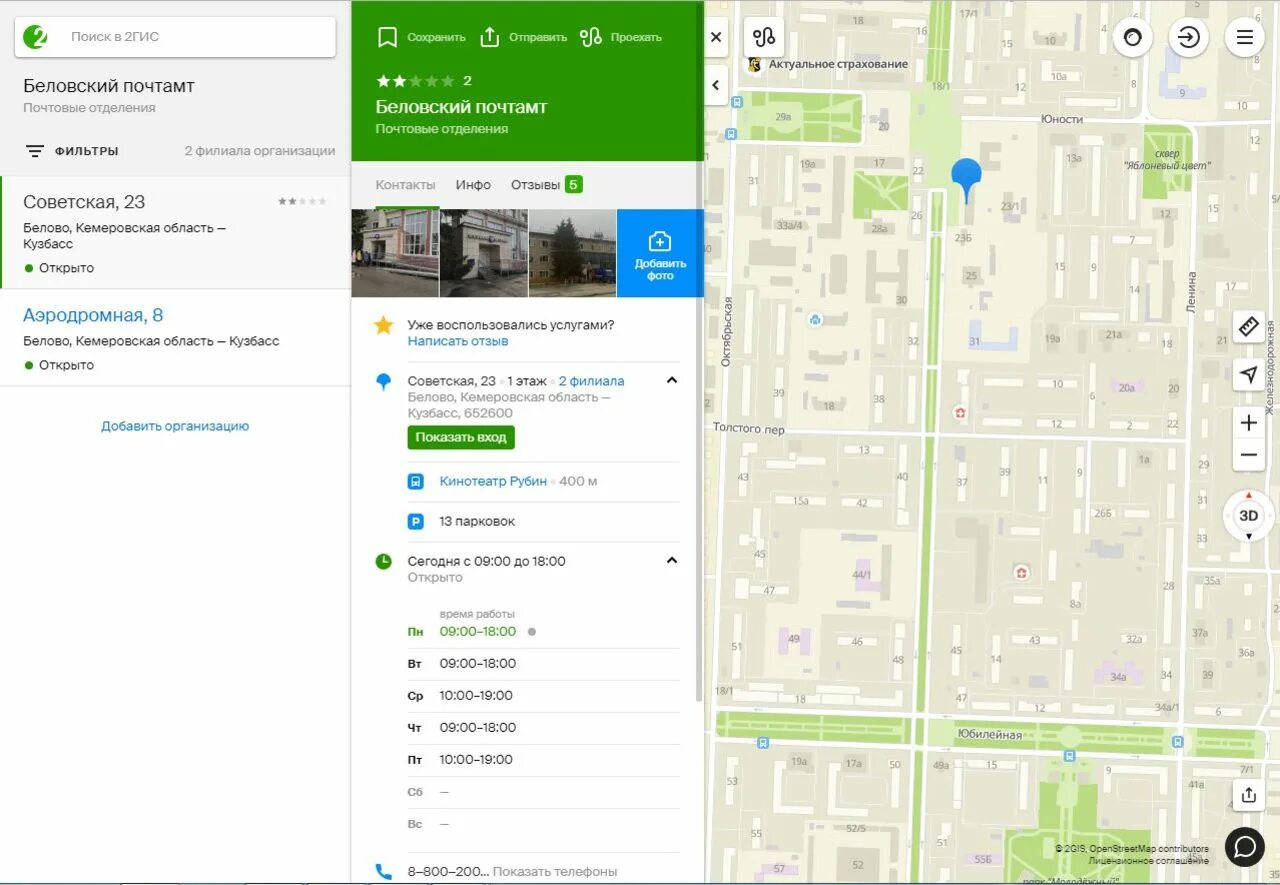The height and width of the screenshot is (885, 1280).
Task: Click the blue location pin on map
Action: pyautogui.click(x=966, y=178)
